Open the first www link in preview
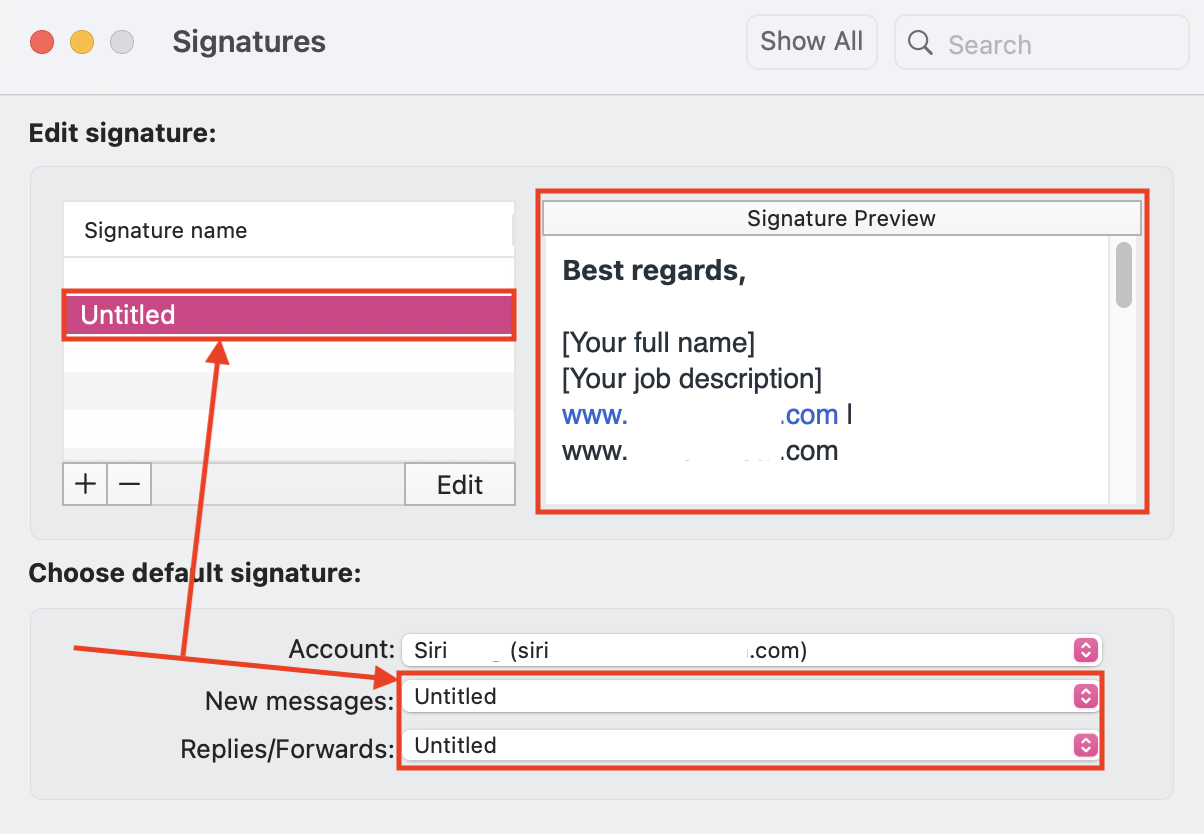 700,414
